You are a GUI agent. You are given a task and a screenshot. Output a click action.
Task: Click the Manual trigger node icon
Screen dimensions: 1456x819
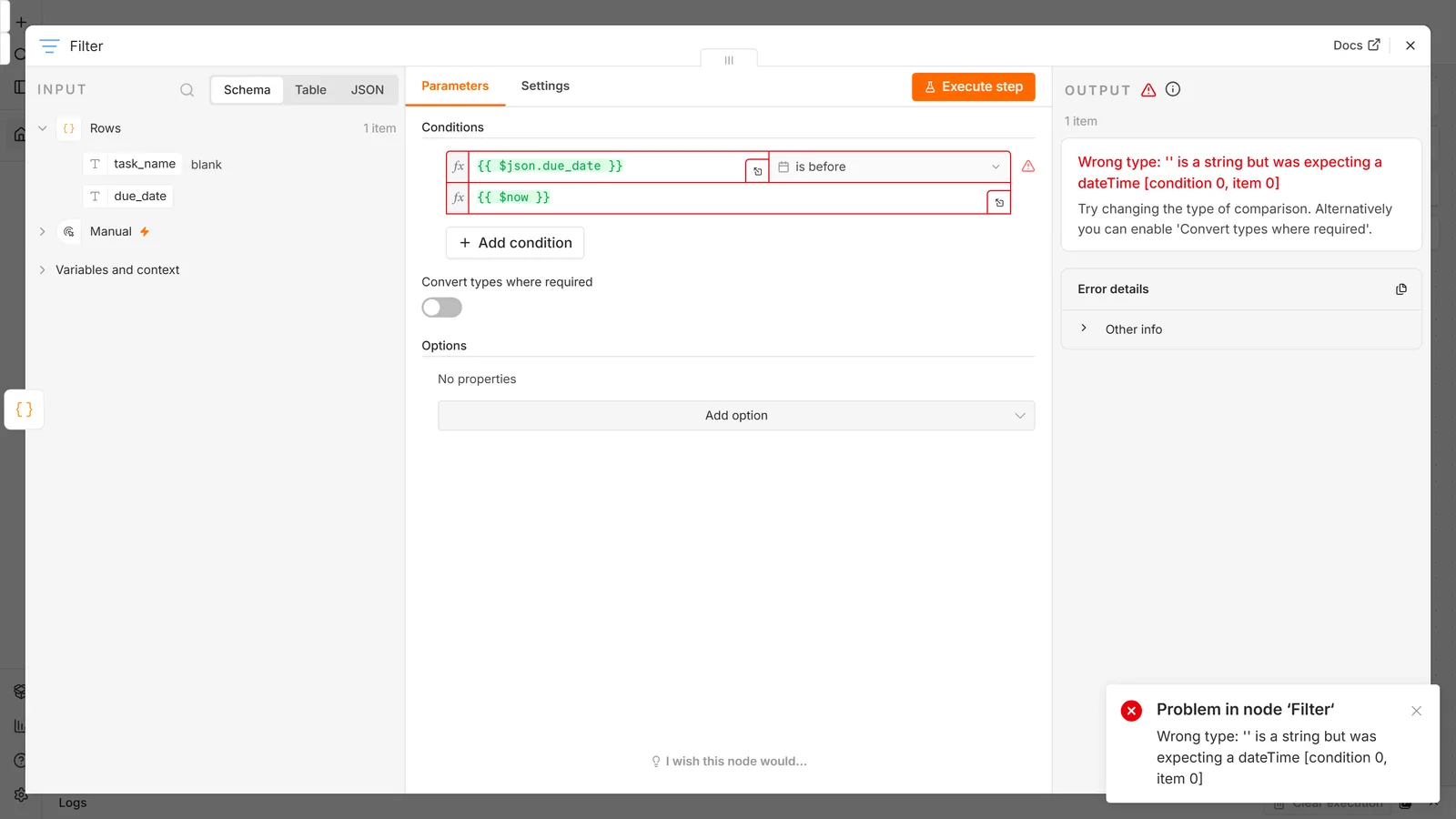pos(69,232)
